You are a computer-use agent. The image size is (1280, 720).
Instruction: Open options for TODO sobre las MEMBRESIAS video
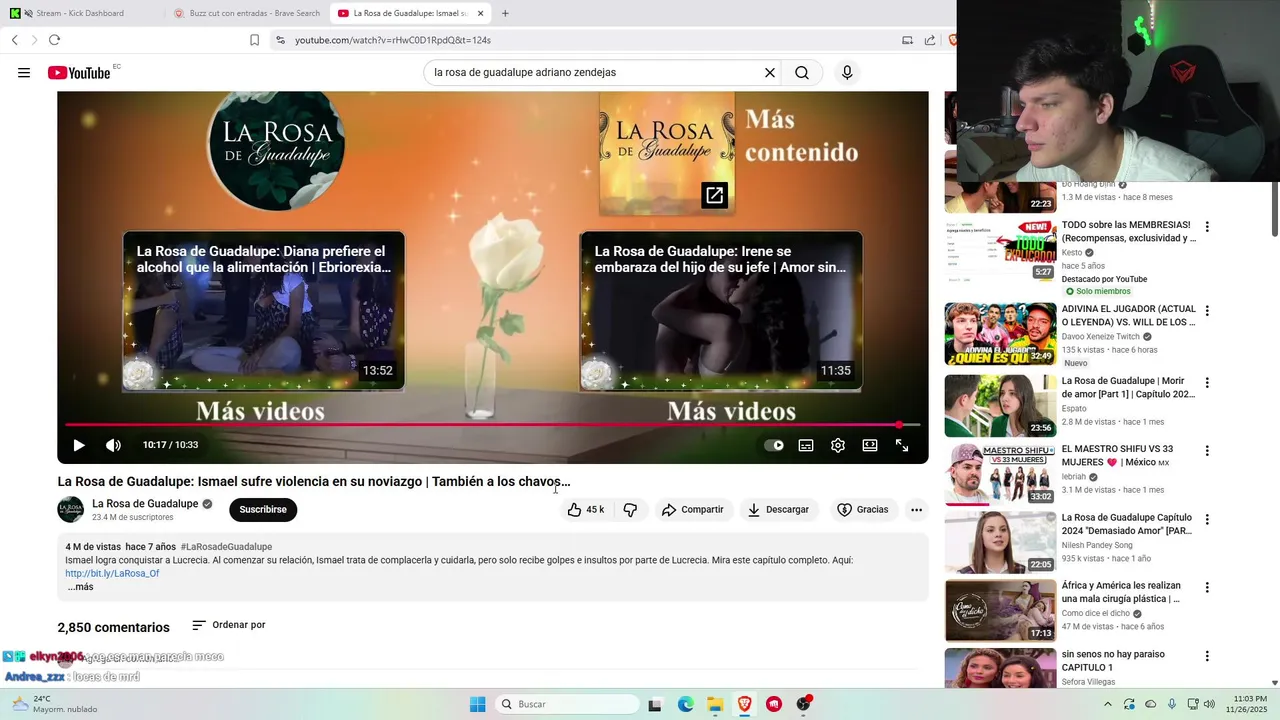point(1207,227)
